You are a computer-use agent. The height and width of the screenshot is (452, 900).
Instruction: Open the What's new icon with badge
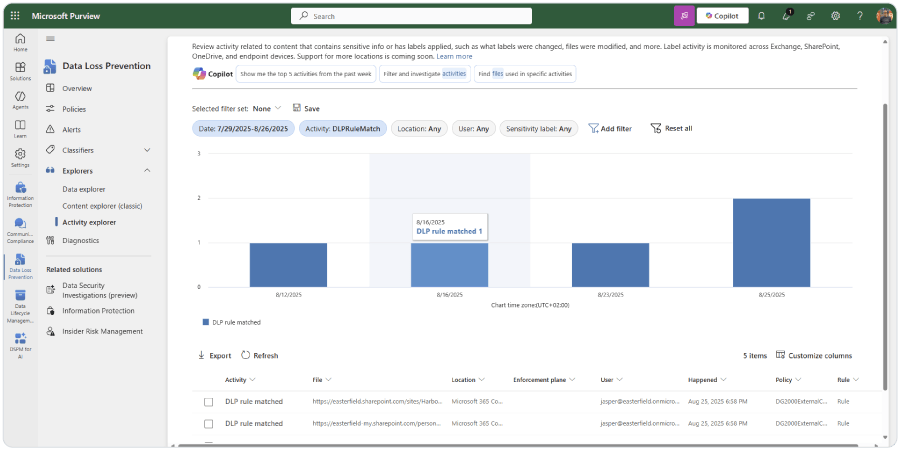click(x=787, y=16)
